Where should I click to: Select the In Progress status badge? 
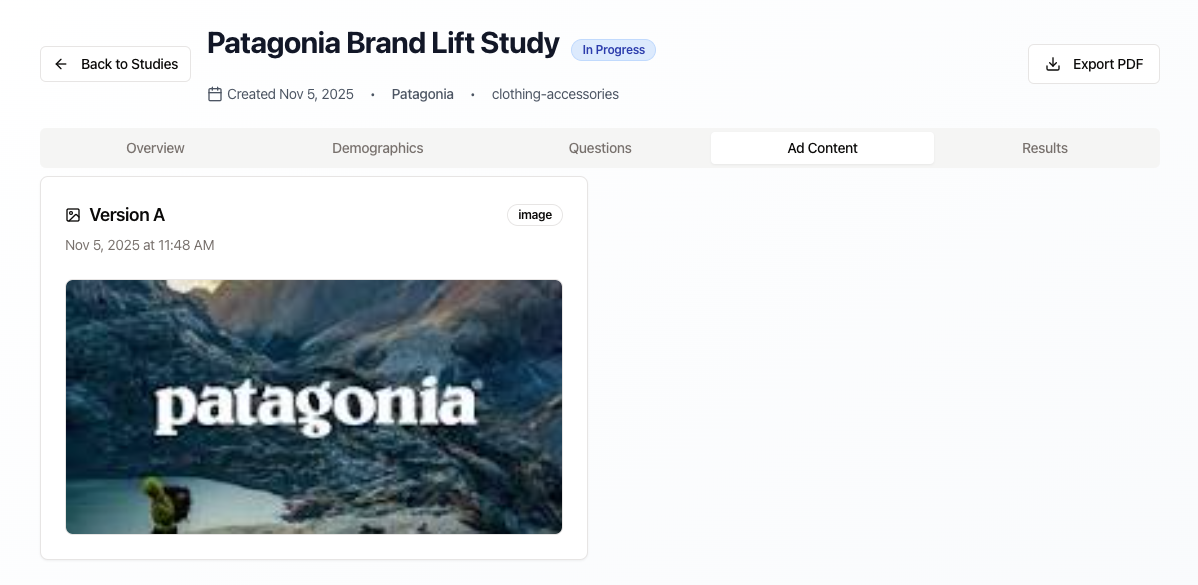pos(613,49)
